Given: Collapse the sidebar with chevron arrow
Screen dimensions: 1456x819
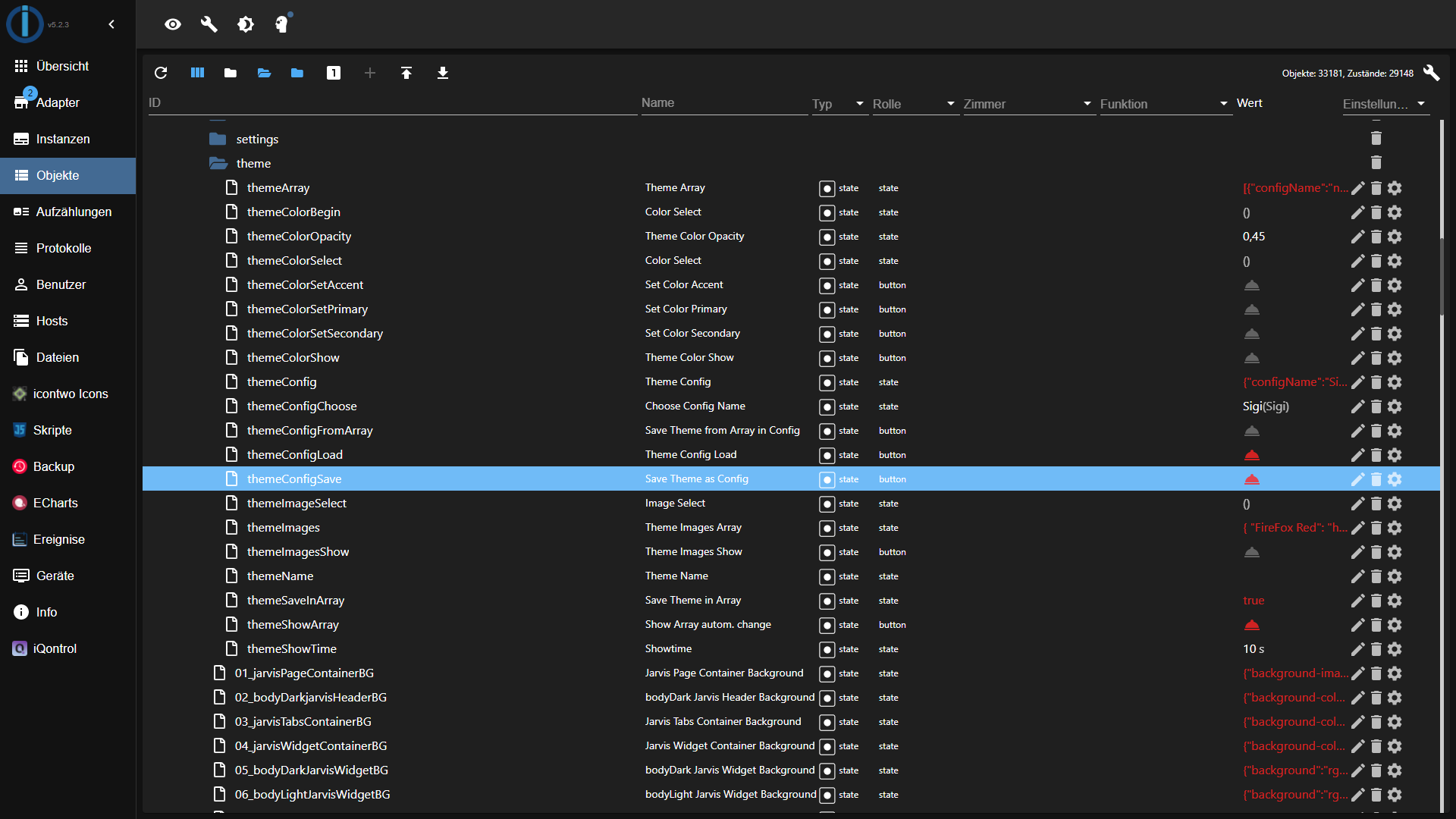Looking at the screenshot, I should [x=111, y=24].
